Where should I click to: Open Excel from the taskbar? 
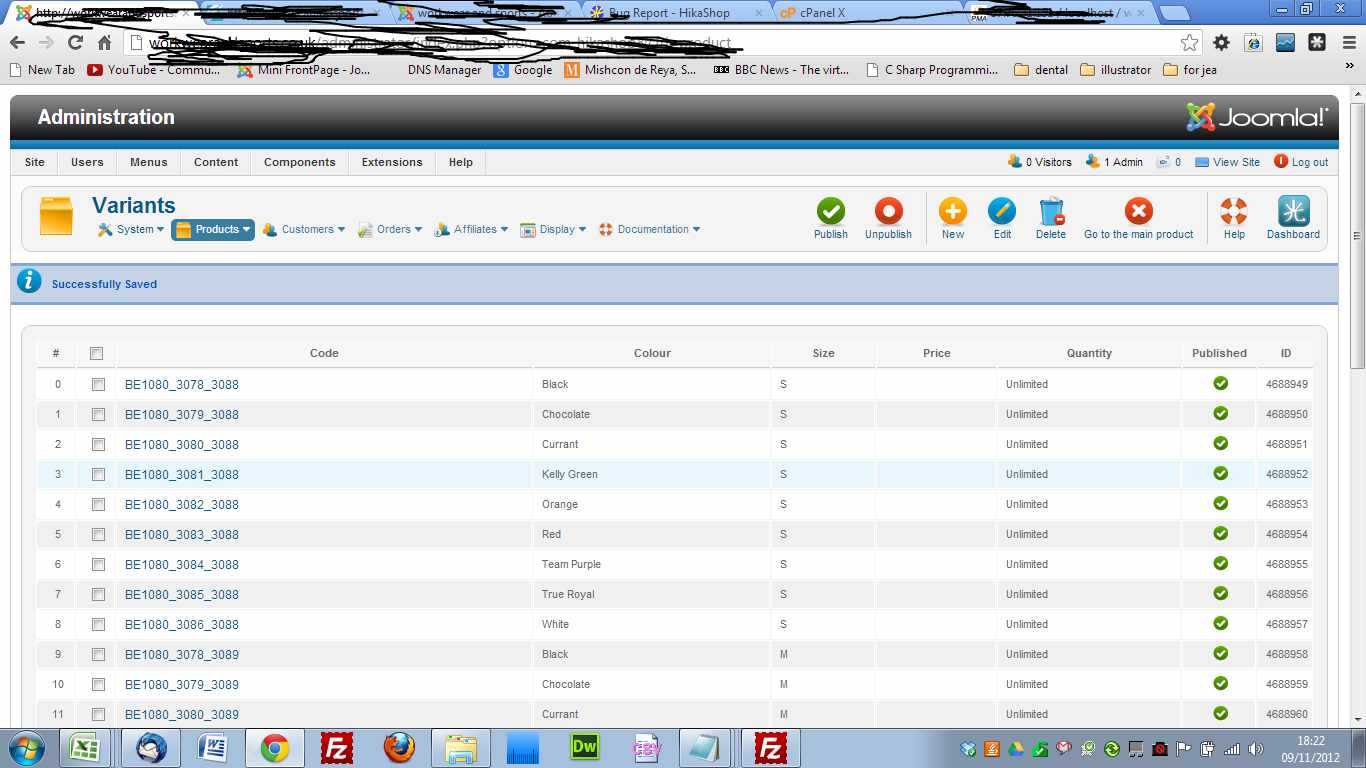pyautogui.click(x=86, y=748)
